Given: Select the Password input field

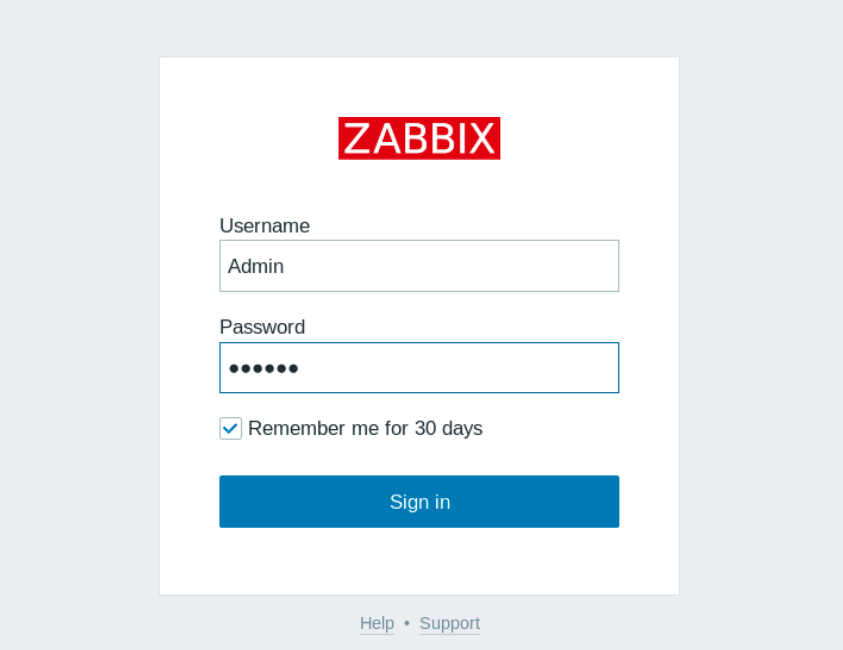Looking at the screenshot, I should [x=419, y=368].
